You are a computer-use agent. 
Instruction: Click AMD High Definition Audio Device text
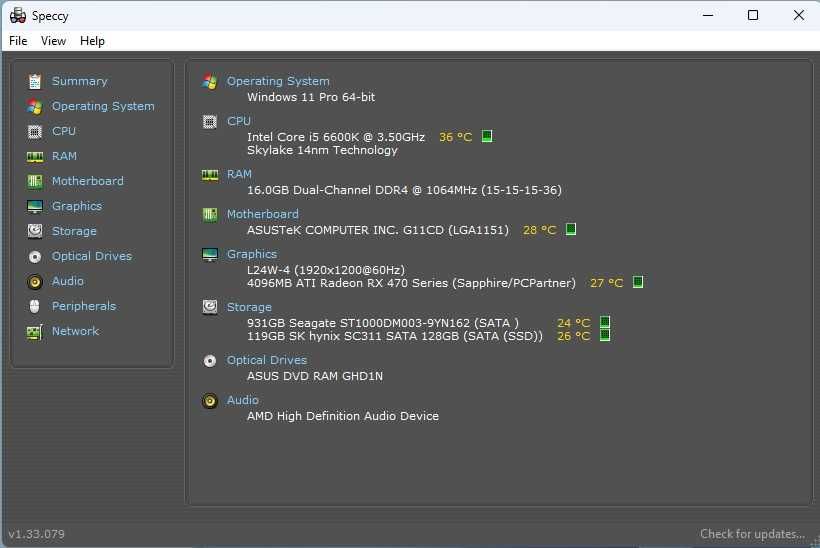(343, 416)
